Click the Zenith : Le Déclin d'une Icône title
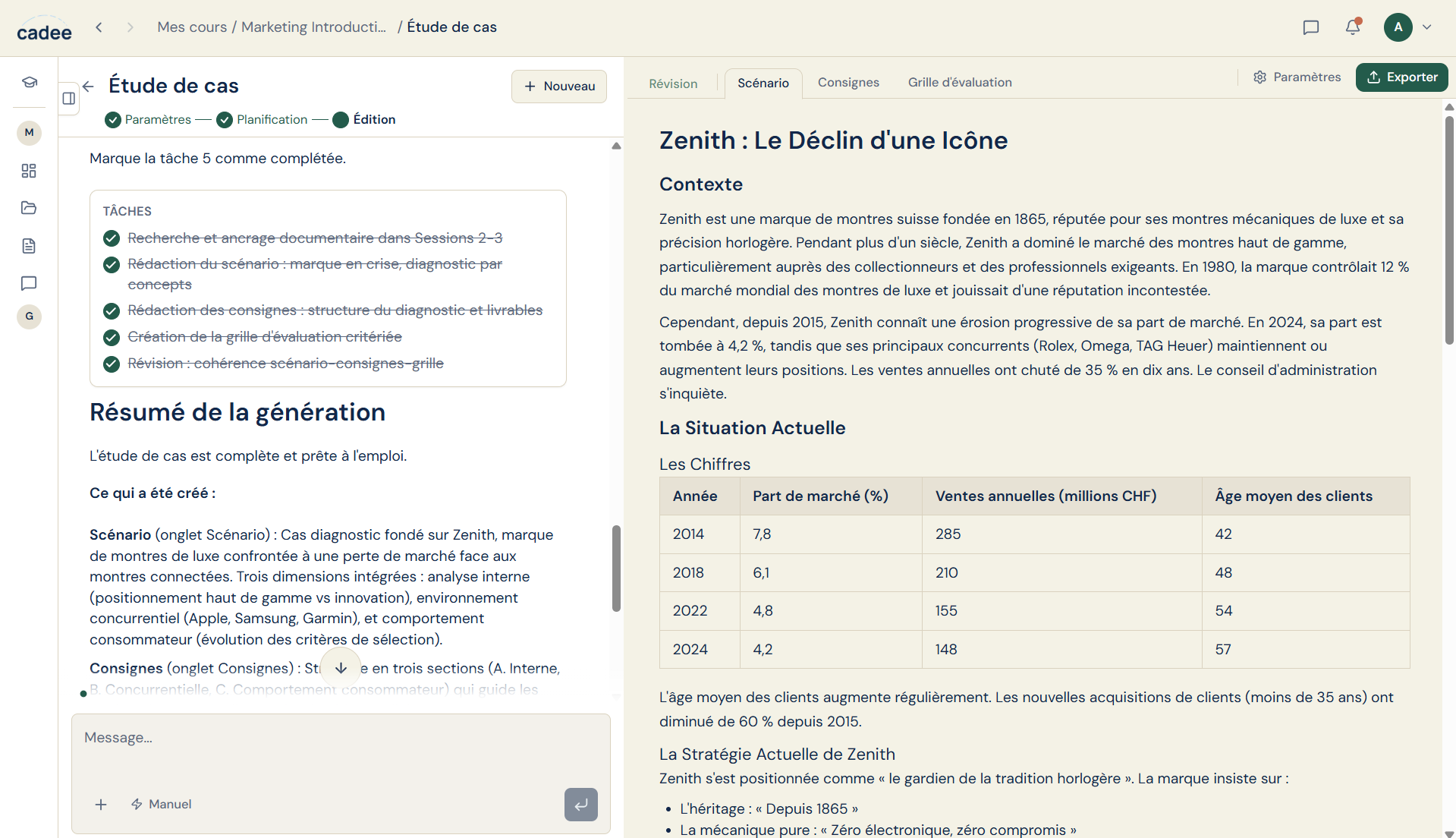Viewport: 1456px width, 838px height. pos(833,140)
